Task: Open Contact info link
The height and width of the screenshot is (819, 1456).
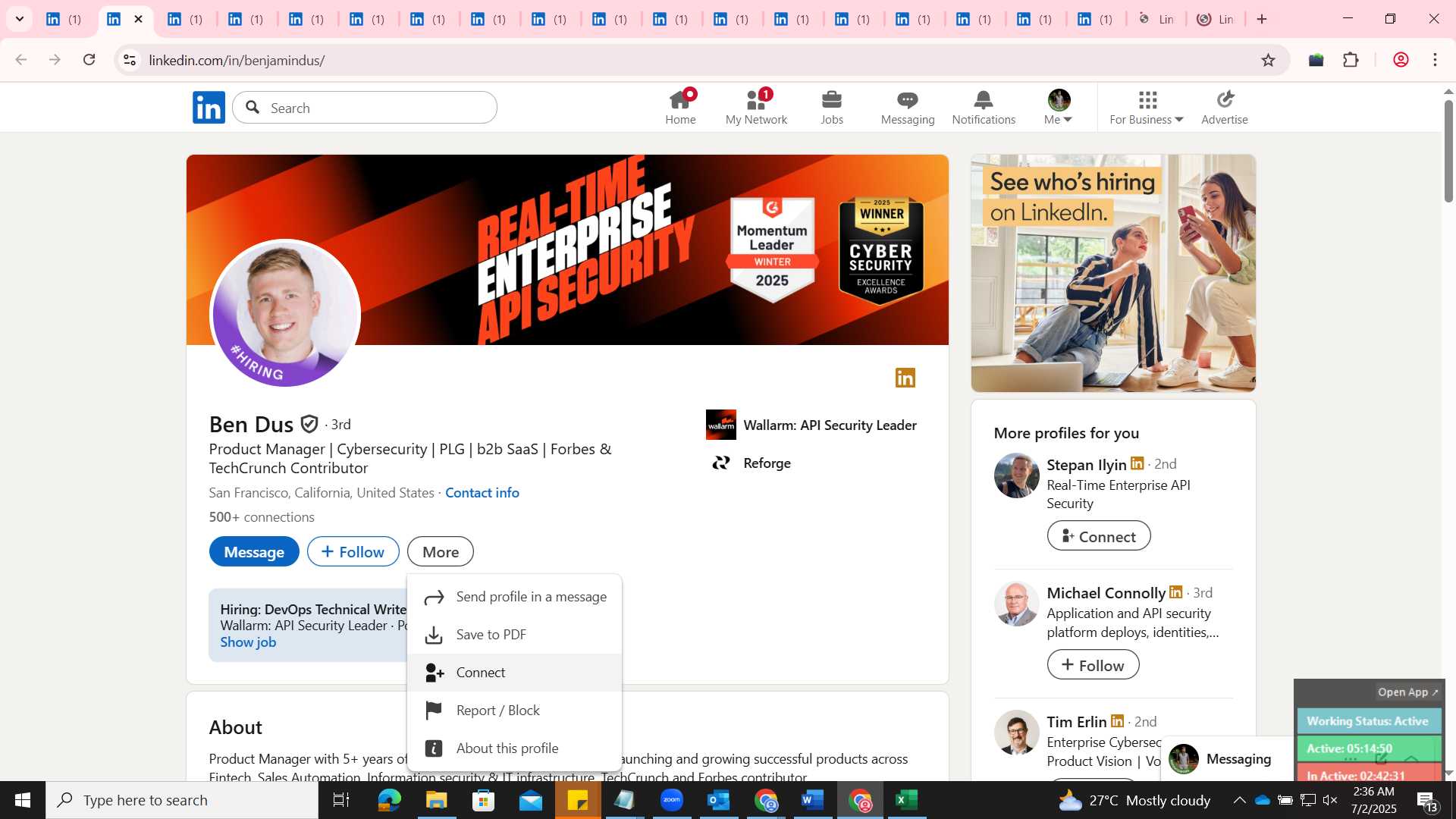Action: [482, 492]
